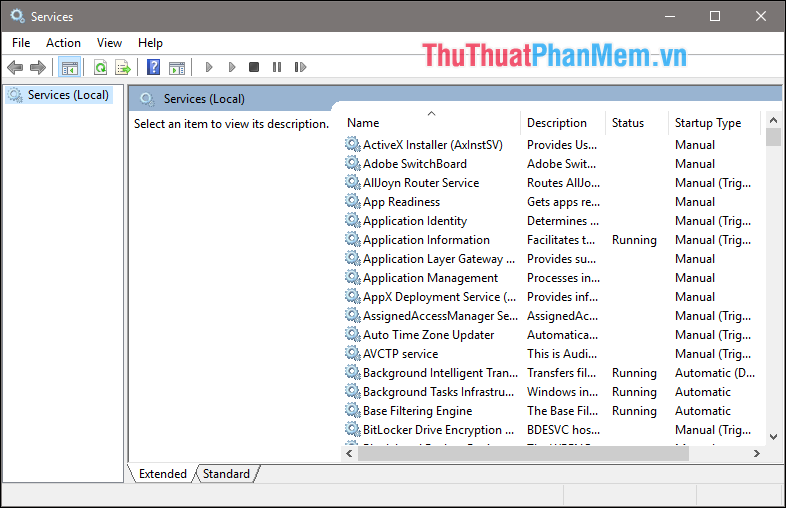Click 'Gets apps re...' description cell
Screen dimensions: 786x508
[x=563, y=202]
